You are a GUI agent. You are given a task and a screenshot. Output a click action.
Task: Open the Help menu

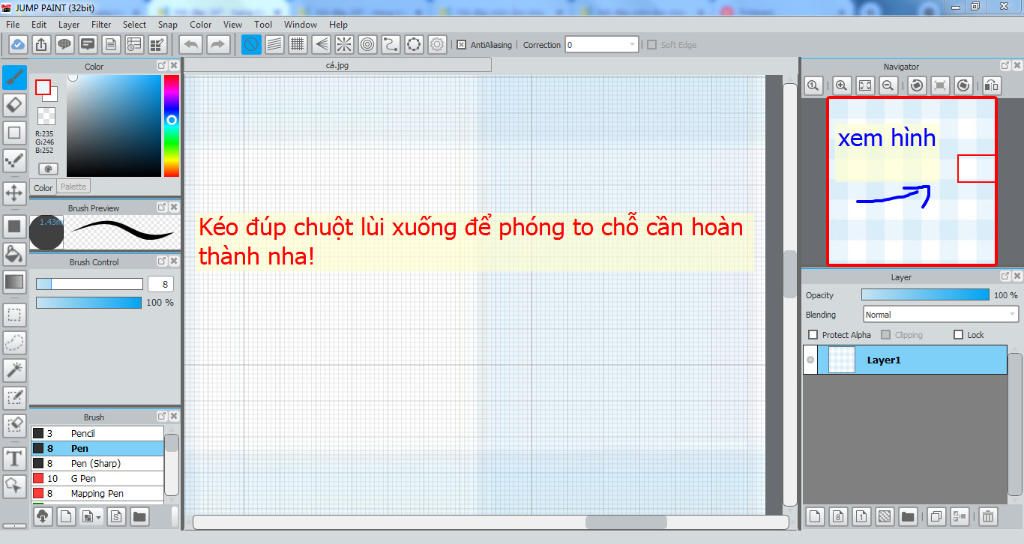[x=338, y=25]
